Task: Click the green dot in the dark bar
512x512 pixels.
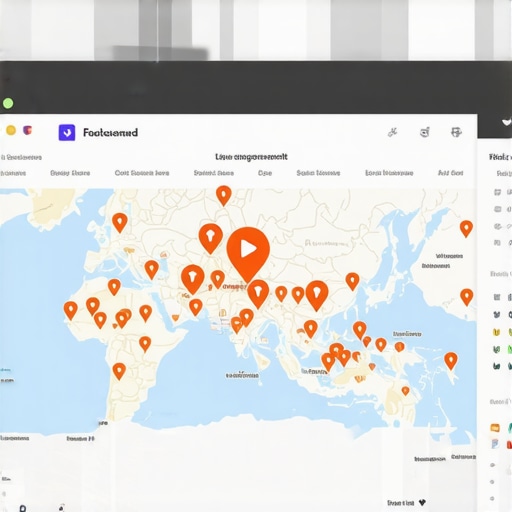Action: [x=8, y=103]
